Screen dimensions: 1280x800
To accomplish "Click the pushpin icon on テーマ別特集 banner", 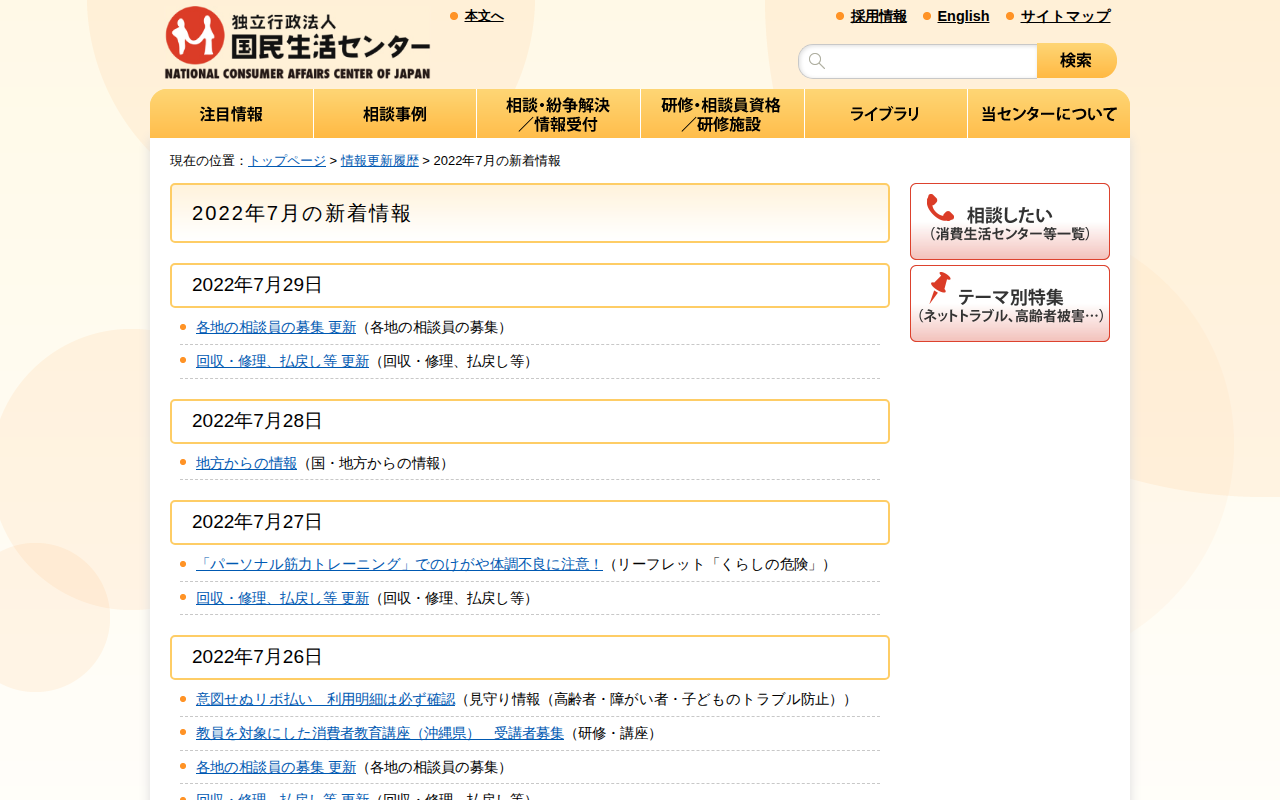I will tap(938, 290).
